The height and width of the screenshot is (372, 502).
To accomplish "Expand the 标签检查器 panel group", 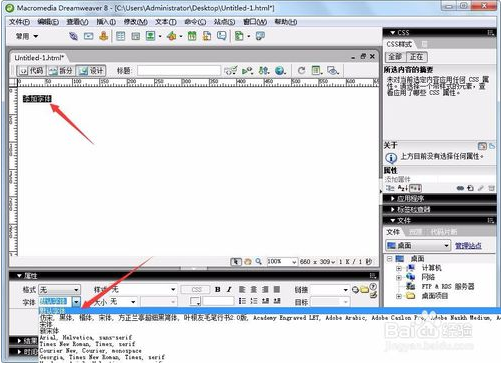I will 393,209.
